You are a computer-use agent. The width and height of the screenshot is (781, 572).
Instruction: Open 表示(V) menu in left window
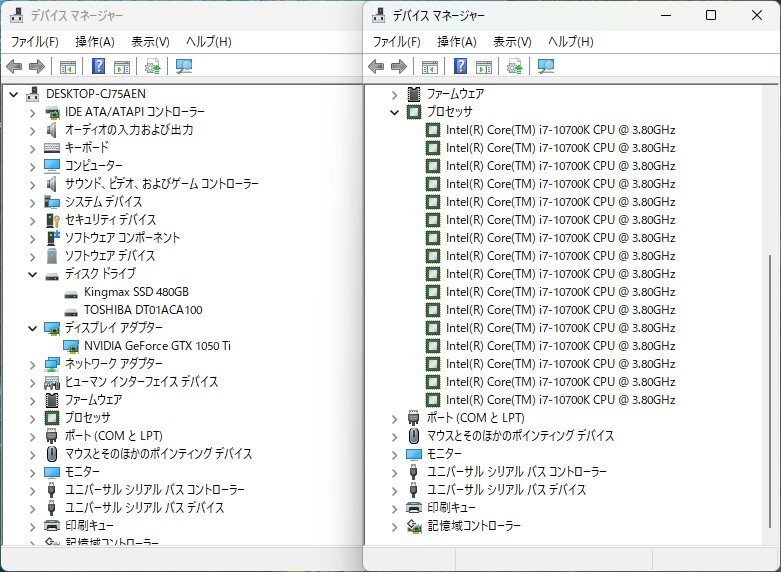[x=150, y=42]
